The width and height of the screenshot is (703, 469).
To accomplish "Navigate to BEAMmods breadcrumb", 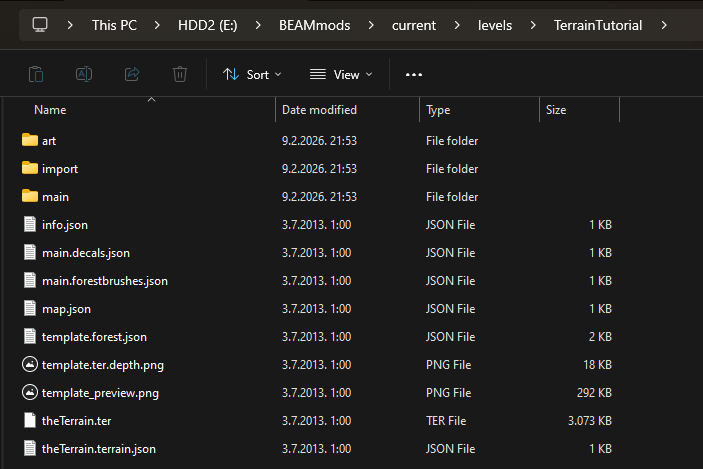I will [314, 25].
